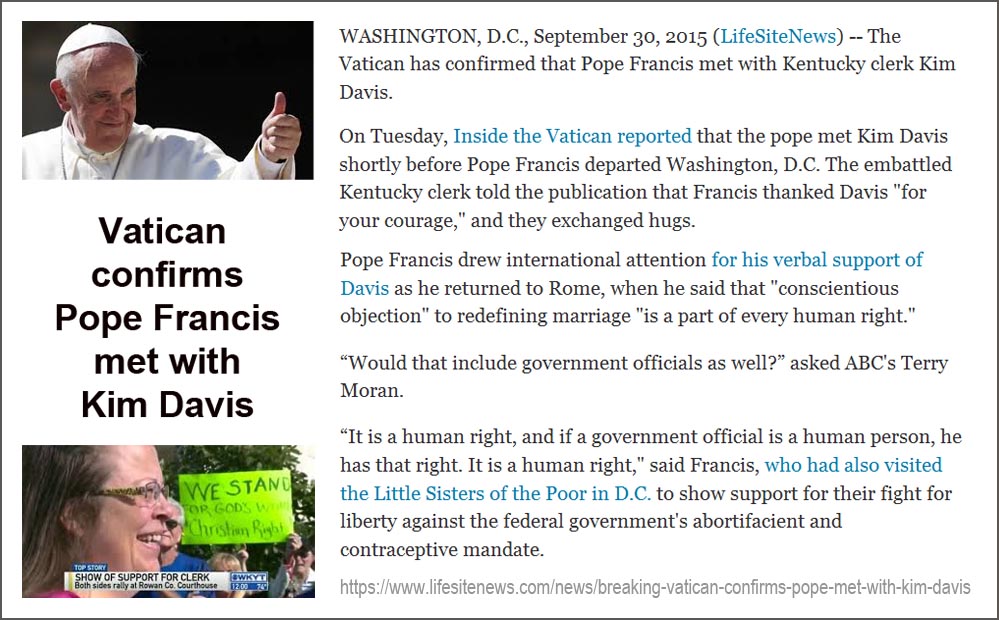Image resolution: width=999 pixels, height=620 pixels.
Task: Open the 'who had also visited' link
Action: [x=853, y=465]
